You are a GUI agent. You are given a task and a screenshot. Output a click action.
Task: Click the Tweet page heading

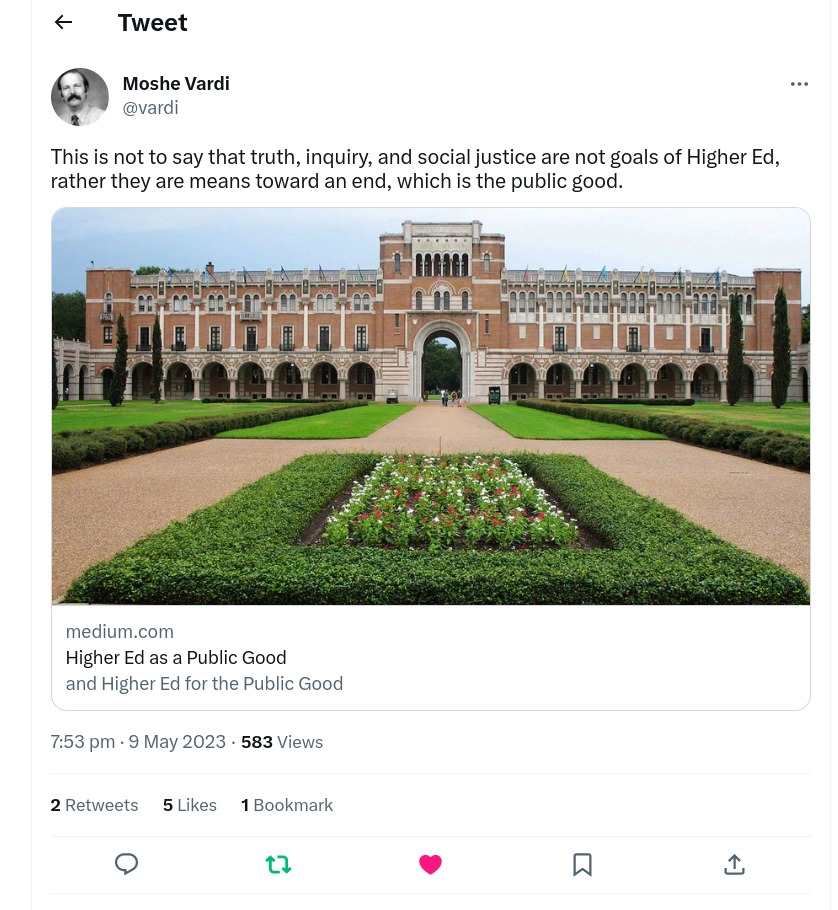click(x=152, y=23)
